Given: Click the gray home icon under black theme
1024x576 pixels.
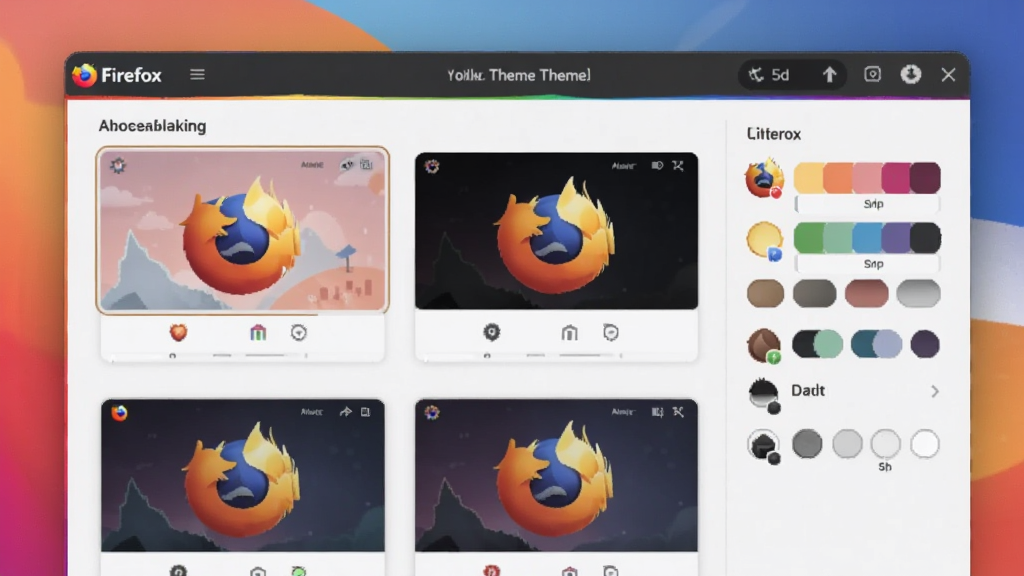Looking at the screenshot, I should (x=569, y=332).
